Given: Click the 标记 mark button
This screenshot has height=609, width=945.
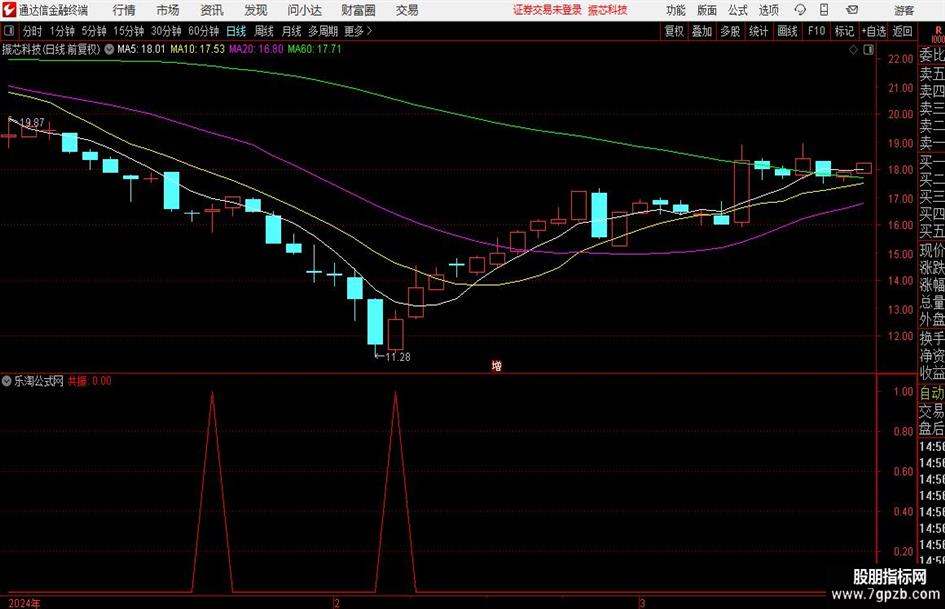Looking at the screenshot, I should (844, 31).
